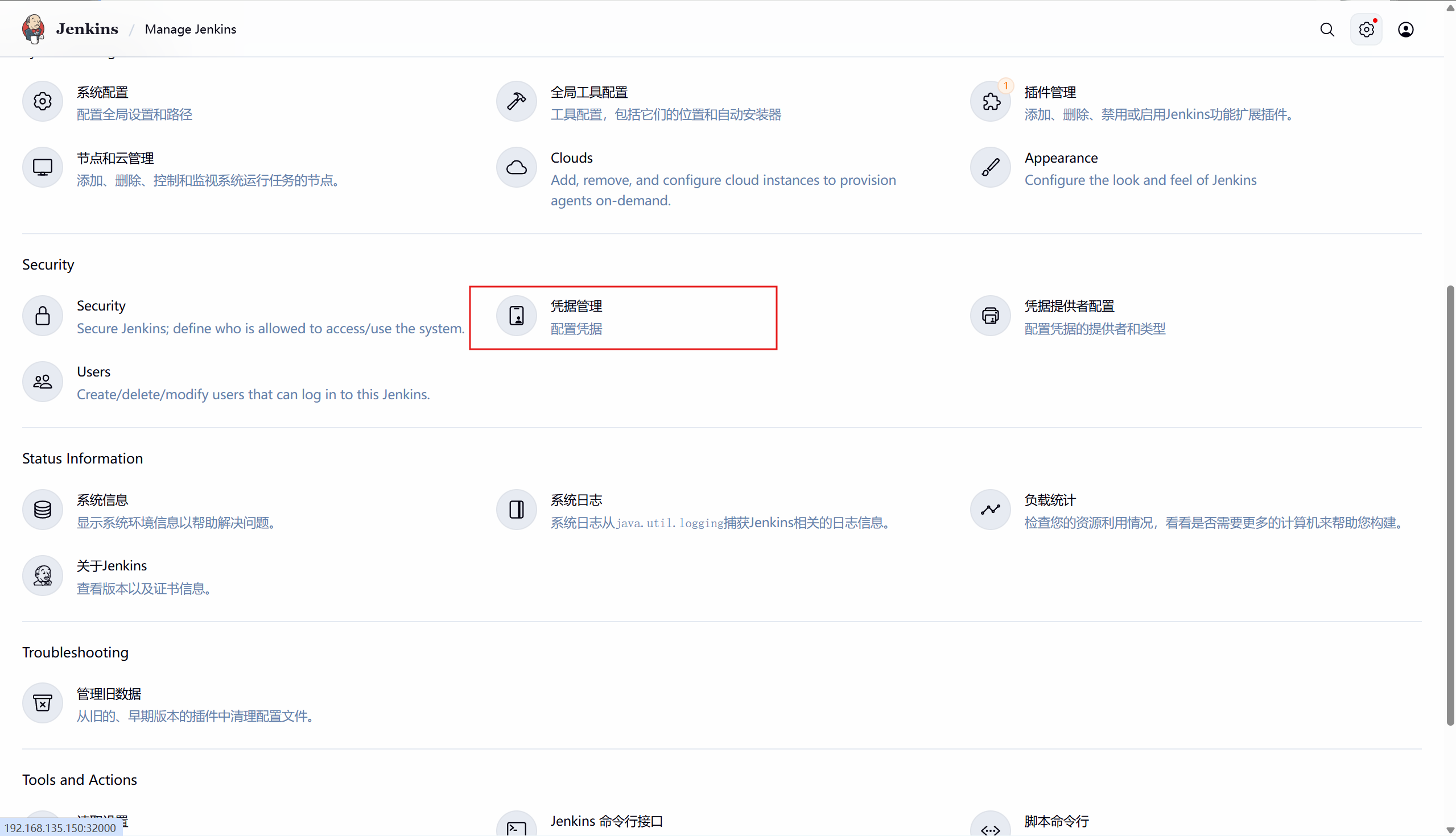Click the scrollbar up arrow
The height and width of the screenshot is (836, 1456).
pyautogui.click(x=1450, y=8)
